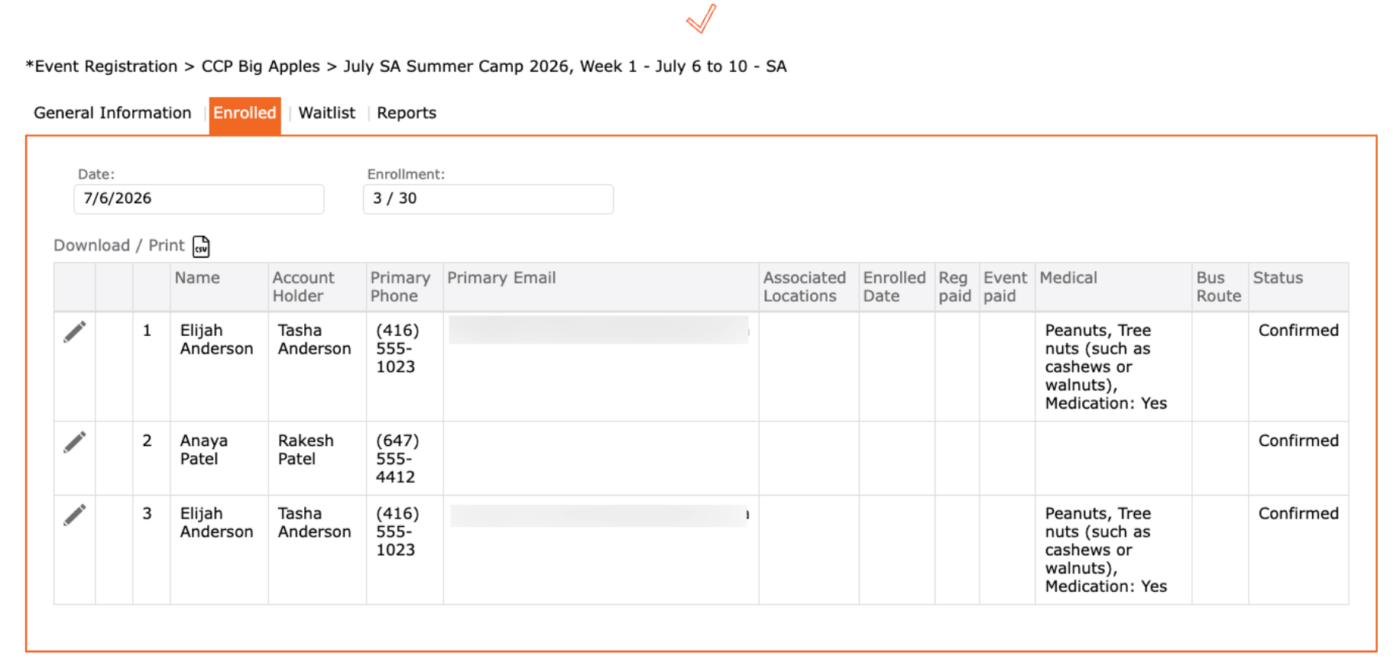Select the Enrolled tab
This screenshot has width=1400, height=672.
(245, 114)
